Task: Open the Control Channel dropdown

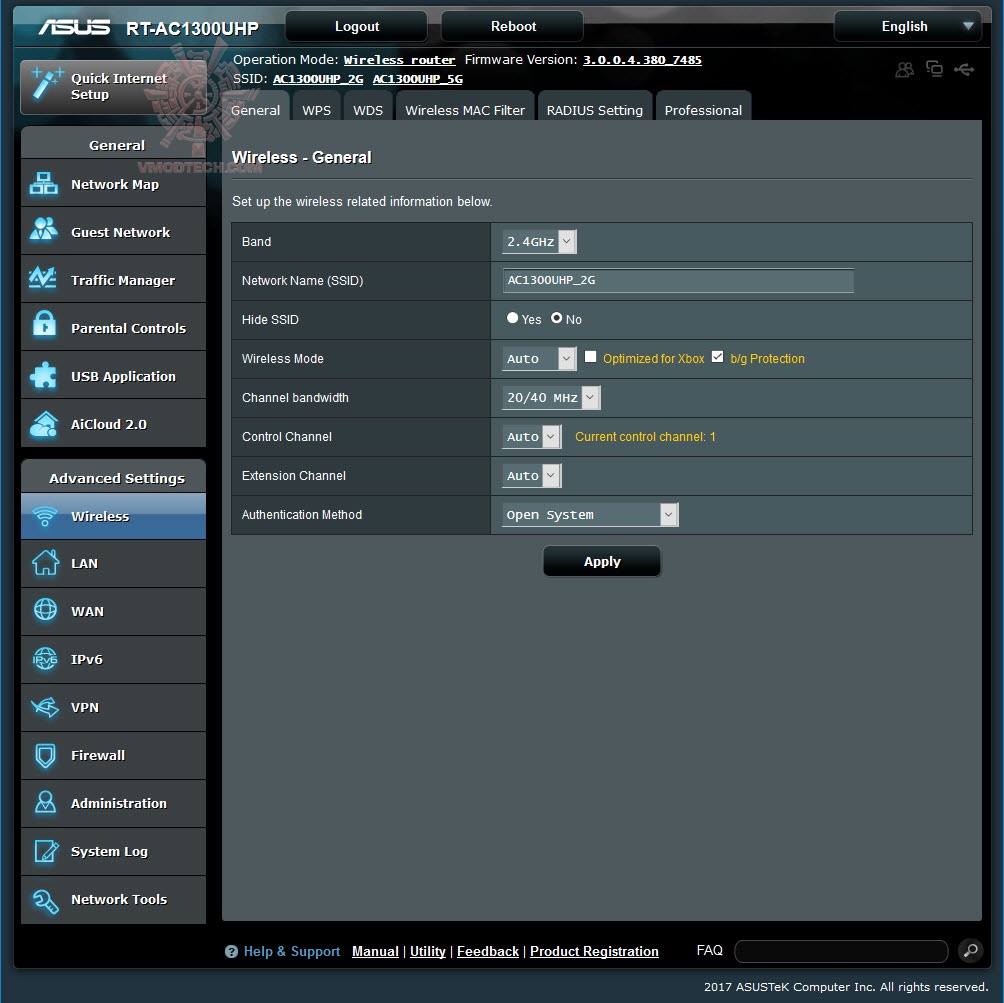Action: (531, 437)
